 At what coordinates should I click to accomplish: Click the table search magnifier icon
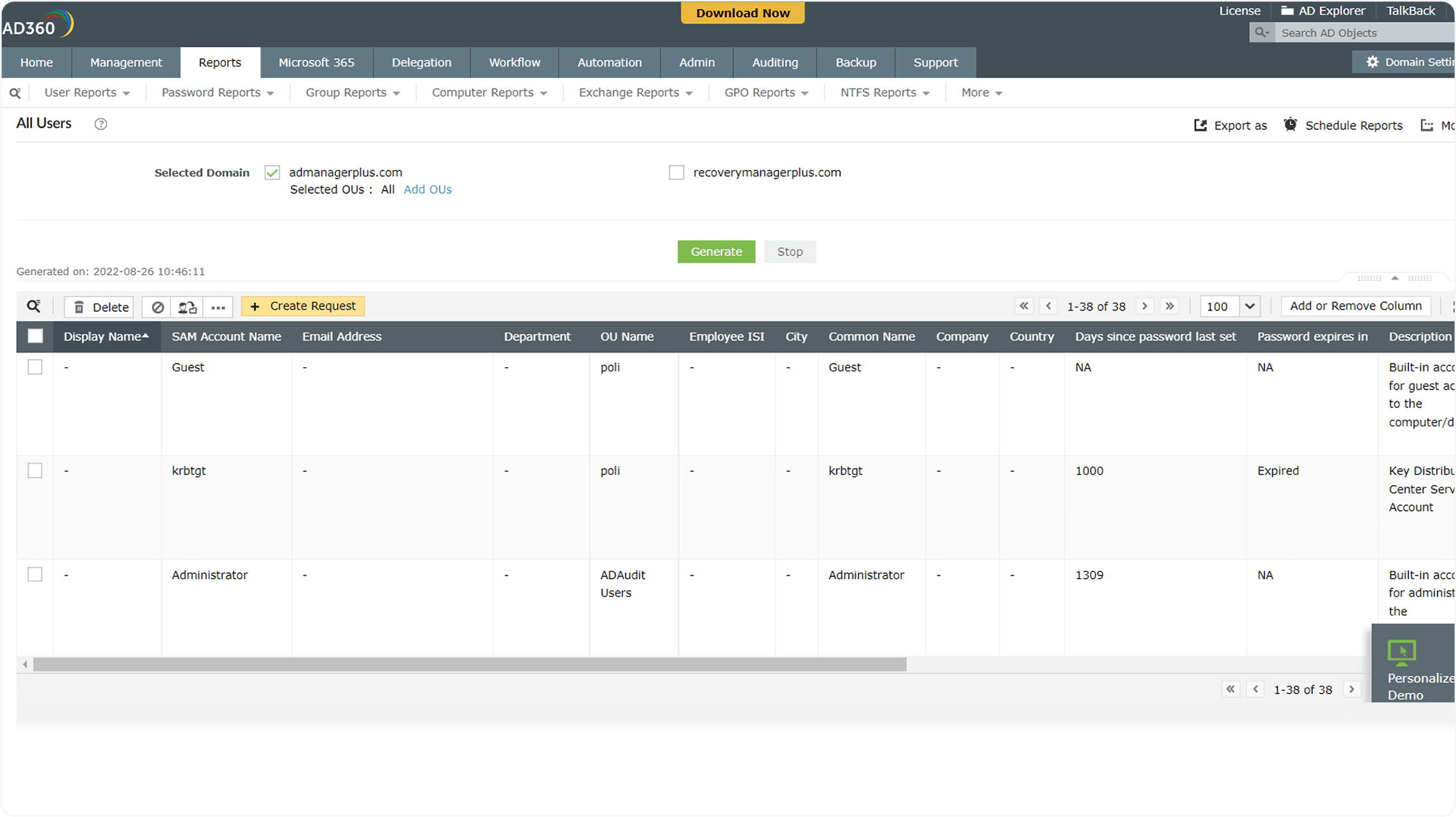[x=34, y=306]
